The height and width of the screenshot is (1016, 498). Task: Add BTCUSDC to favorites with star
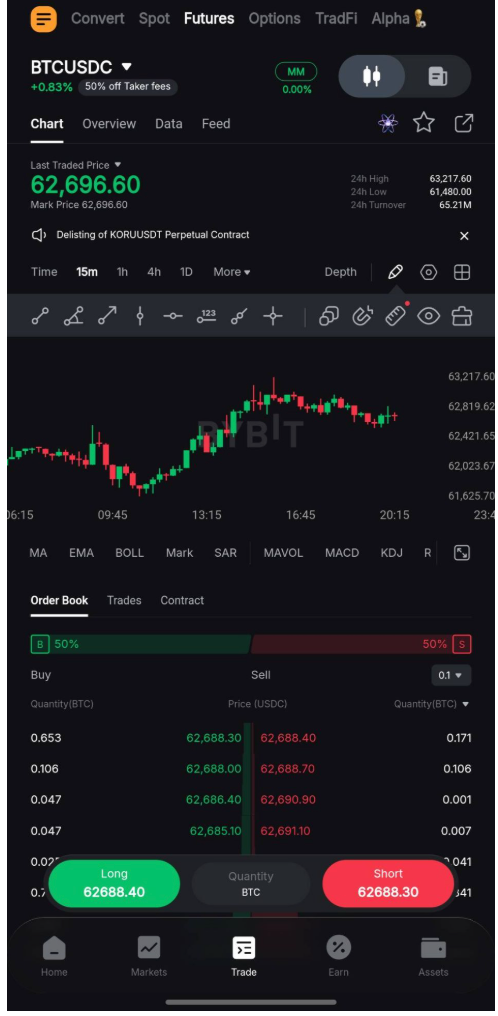point(424,122)
